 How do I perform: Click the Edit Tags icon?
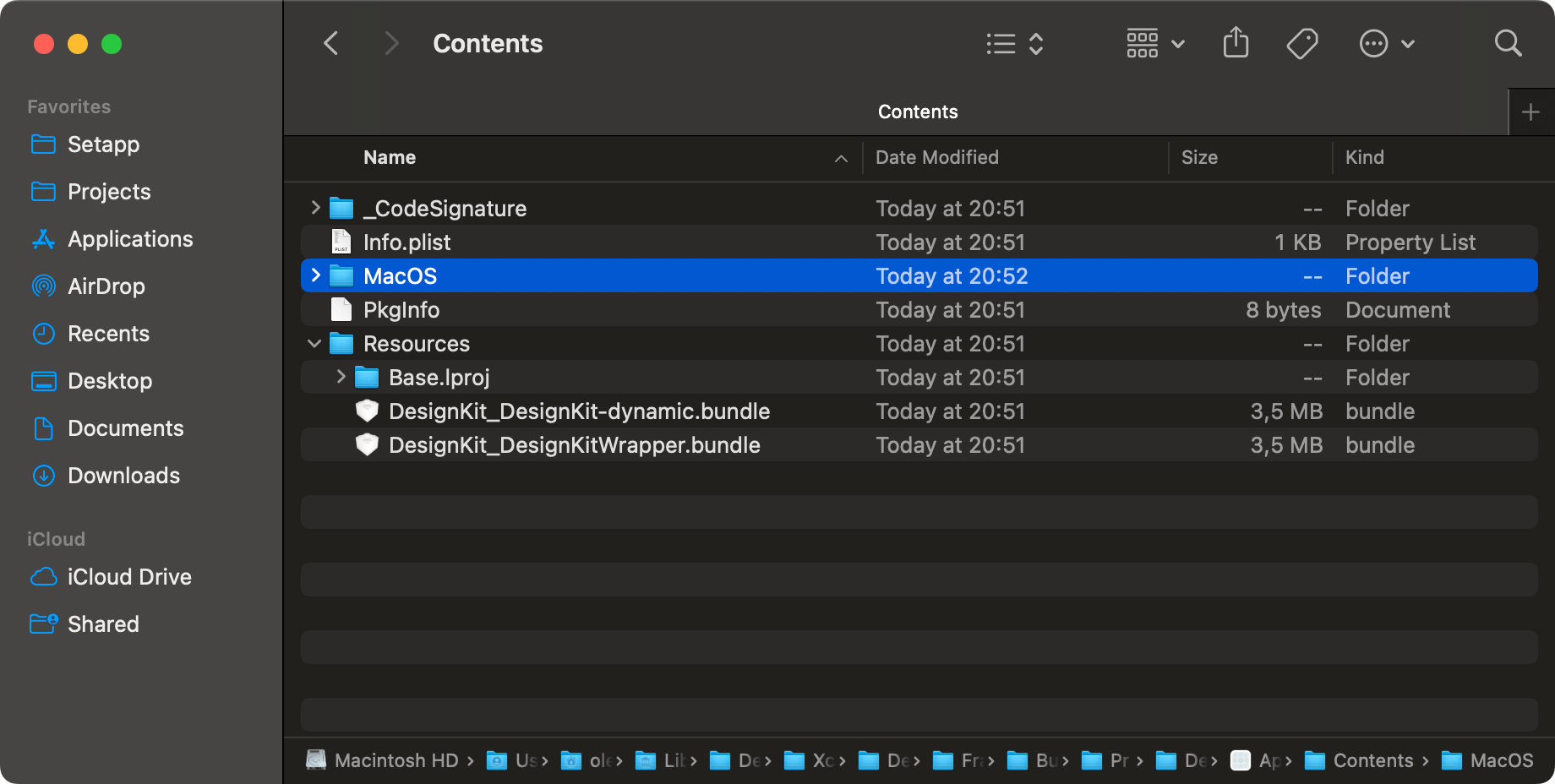[x=1301, y=43]
